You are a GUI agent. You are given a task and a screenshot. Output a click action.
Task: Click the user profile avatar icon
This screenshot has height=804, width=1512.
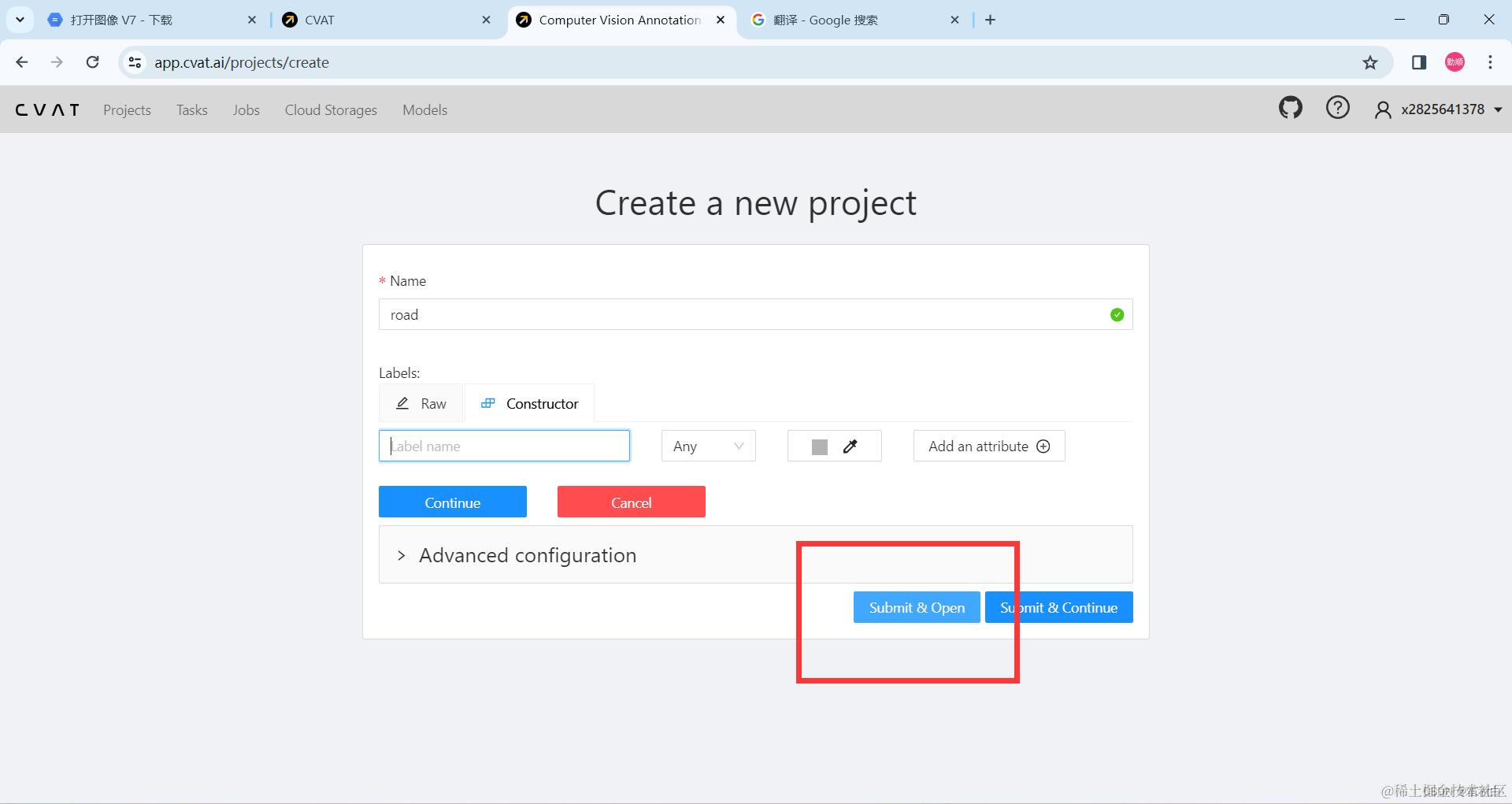[1382, 109]
